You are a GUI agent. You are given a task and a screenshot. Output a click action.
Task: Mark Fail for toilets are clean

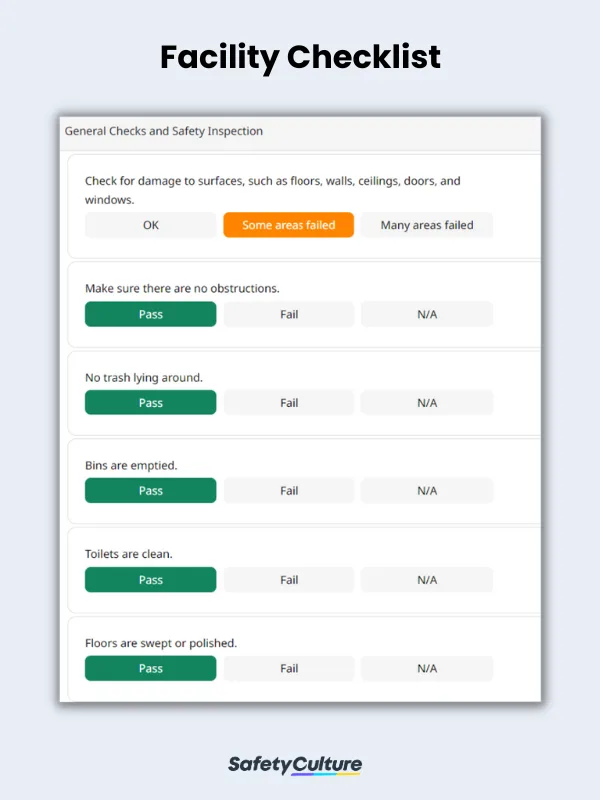coord(289,580)
